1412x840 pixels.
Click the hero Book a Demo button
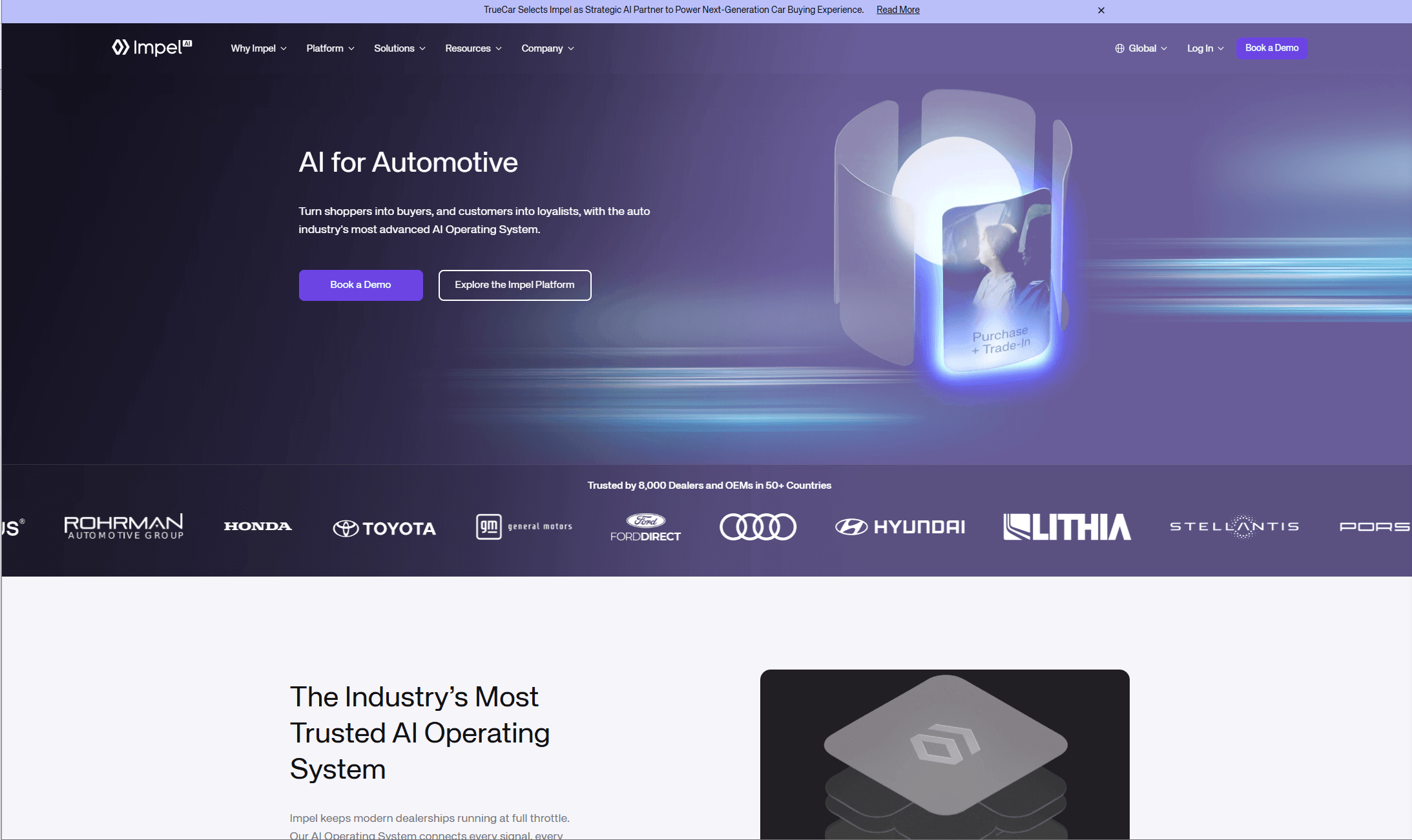(360, 285)
